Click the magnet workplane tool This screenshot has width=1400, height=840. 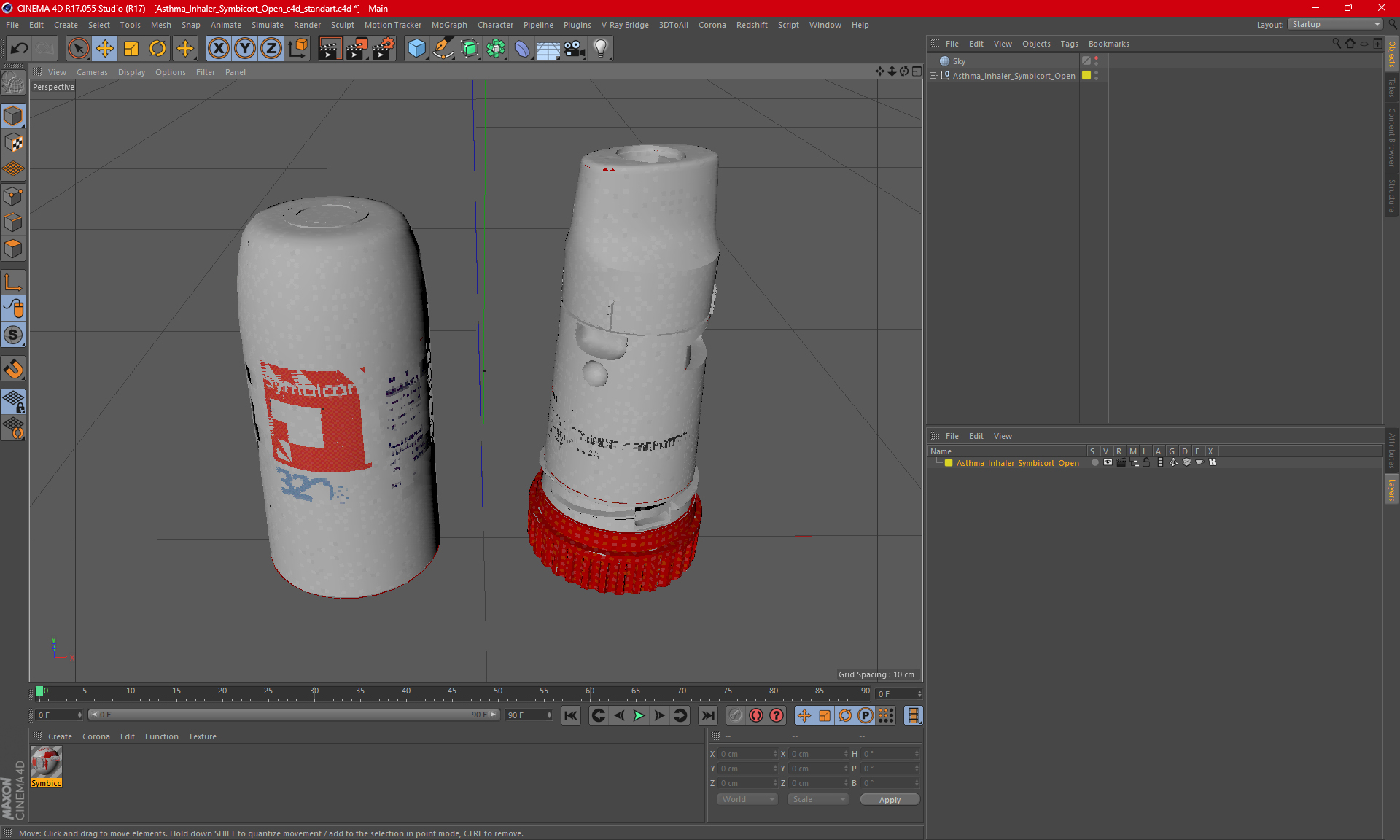coord(13,369)
